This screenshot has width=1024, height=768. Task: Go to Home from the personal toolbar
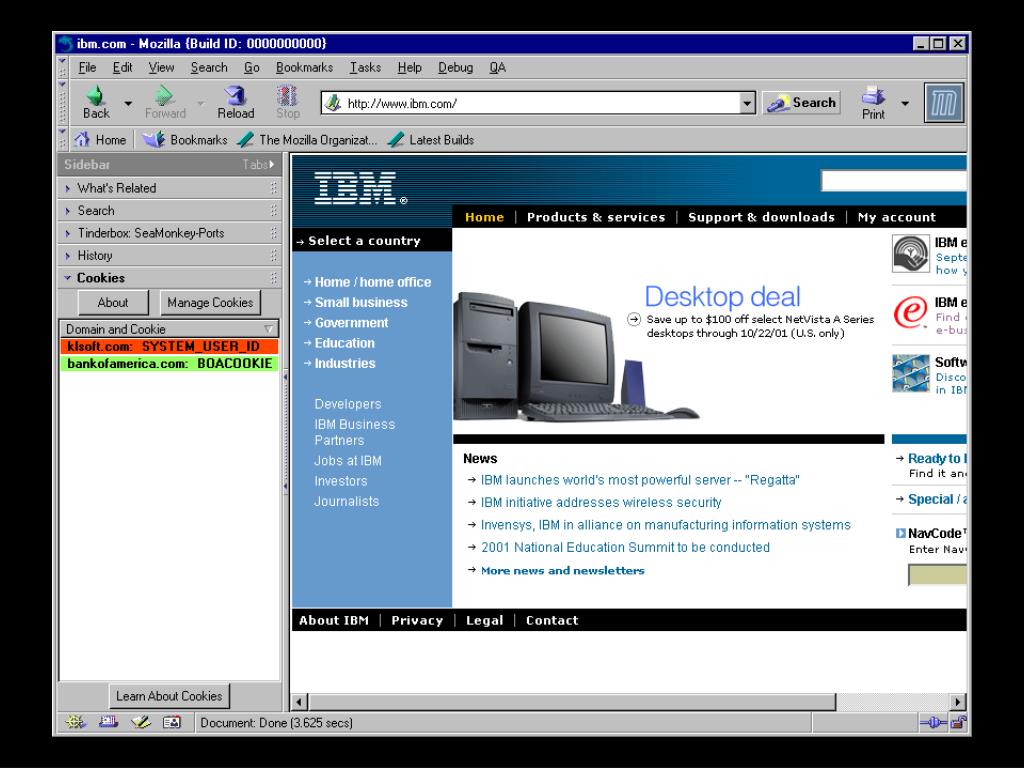coord(100,140)
